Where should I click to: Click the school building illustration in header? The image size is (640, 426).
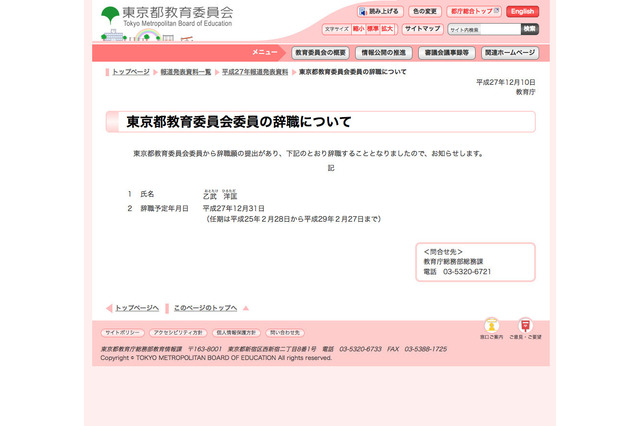(x=113, y=36)
